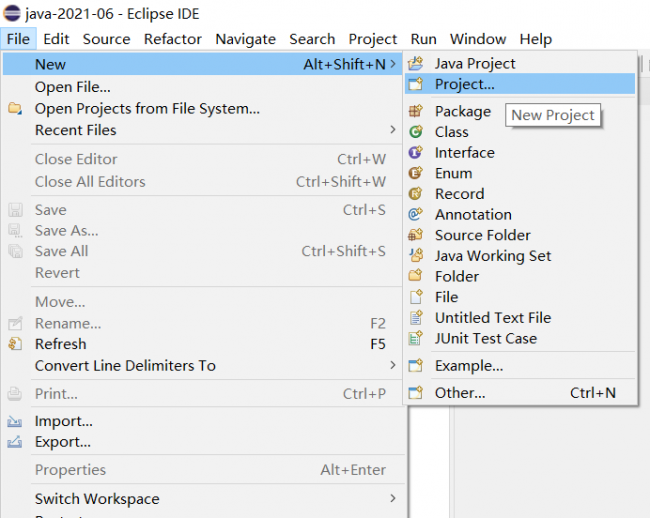Select the highlighted Project... entry

520,84
